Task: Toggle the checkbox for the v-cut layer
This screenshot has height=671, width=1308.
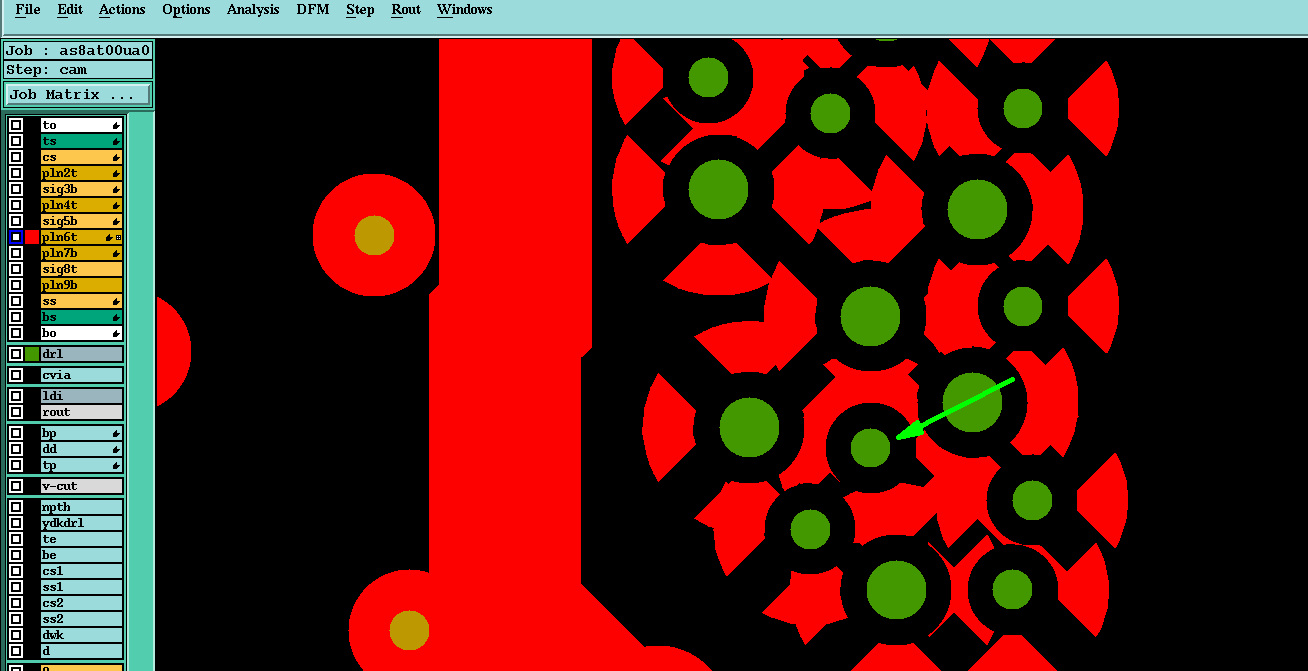Action: click(x=16, y=486)
